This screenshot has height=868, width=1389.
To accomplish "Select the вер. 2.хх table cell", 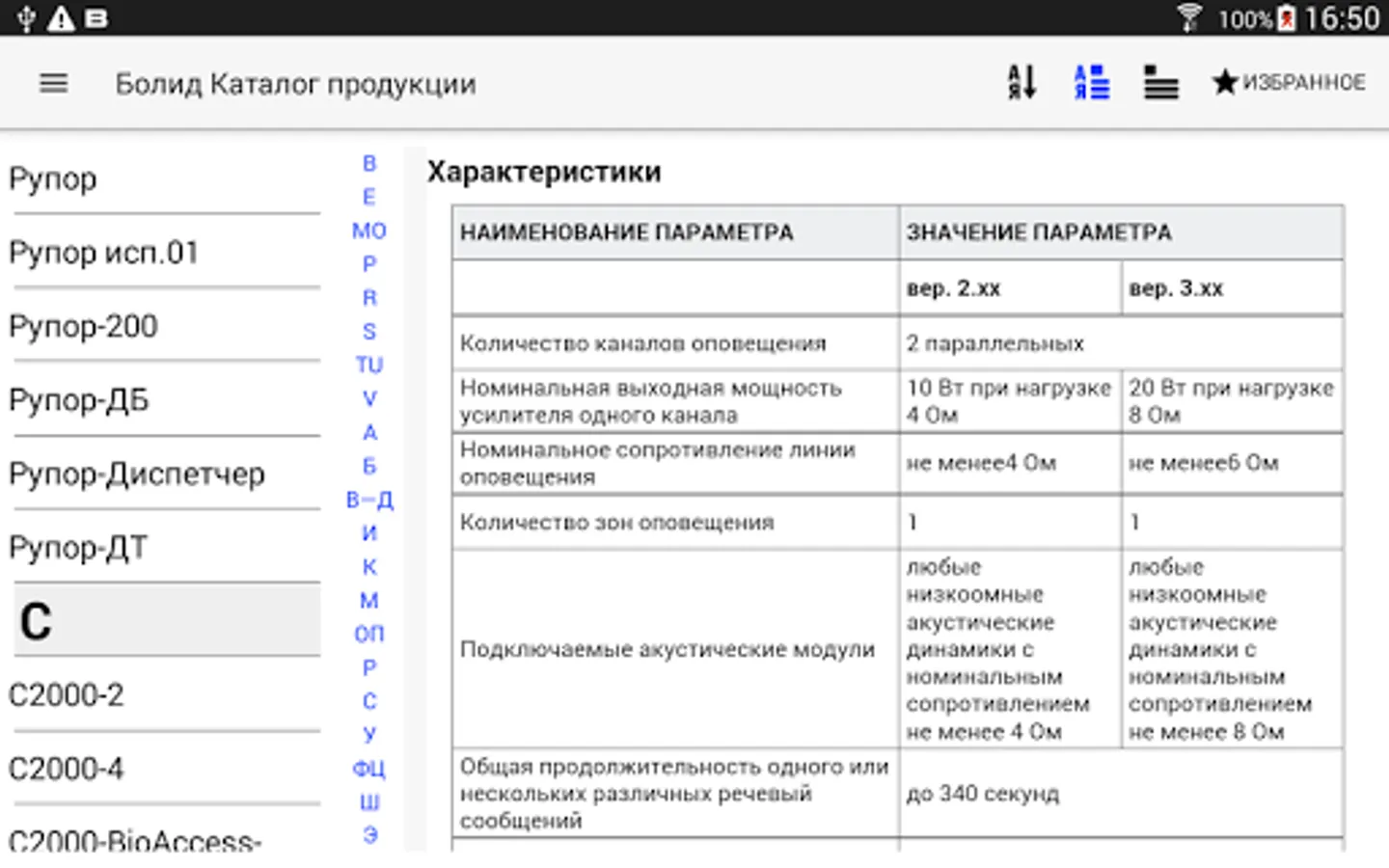I will coord(1010,288).
